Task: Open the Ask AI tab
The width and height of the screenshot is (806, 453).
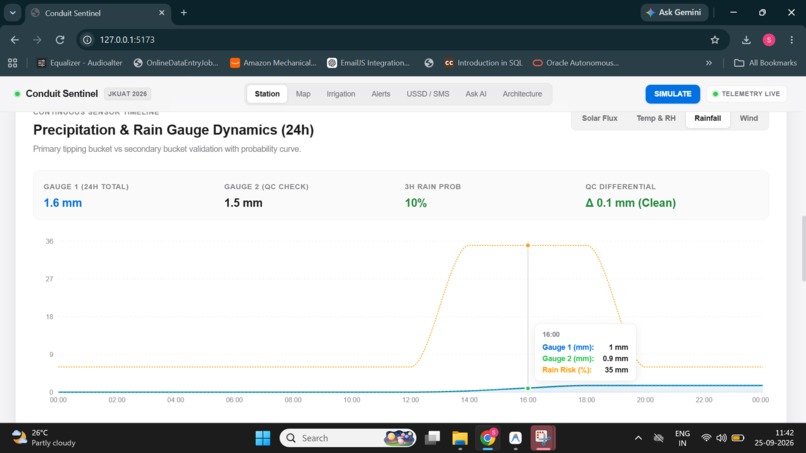Action: click(x=476, y=94)
